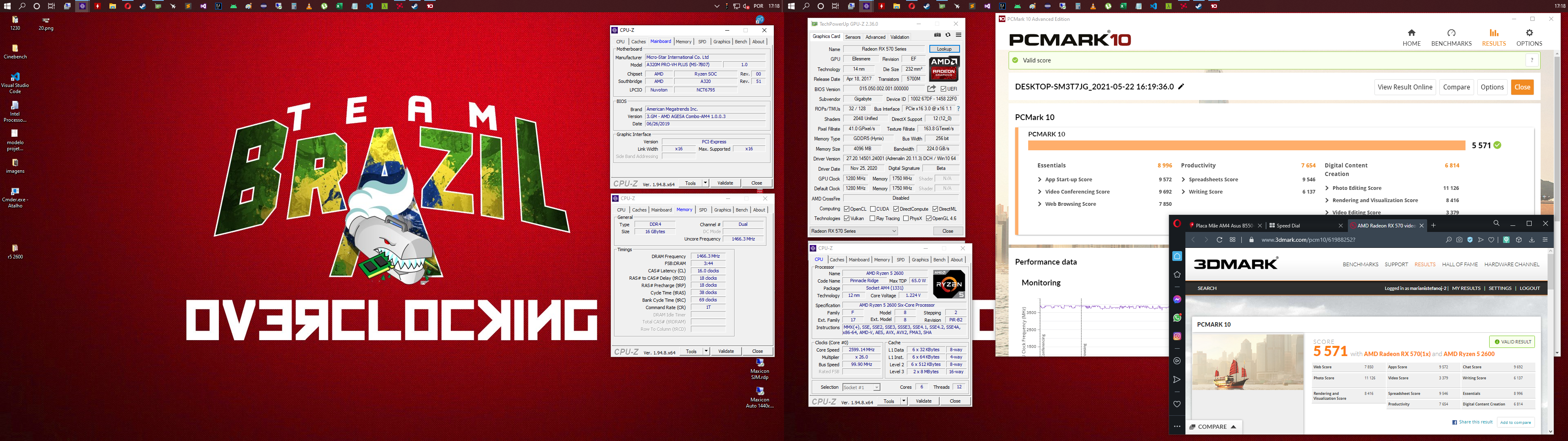Toggle Vulkan checkbox
1568x441 pixels.
(x=847, y=218)
